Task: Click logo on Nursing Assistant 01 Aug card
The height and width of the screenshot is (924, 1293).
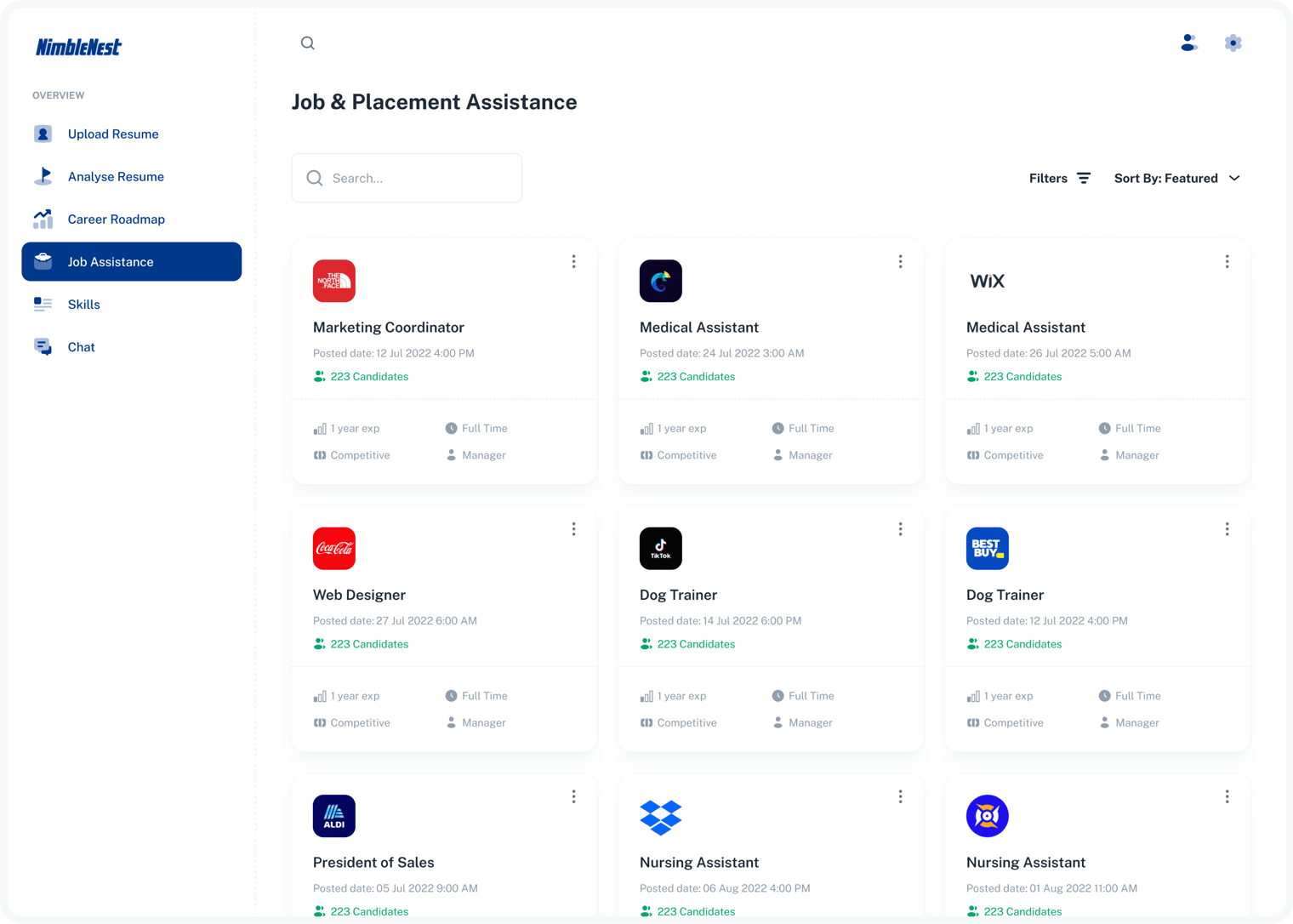Action: tap(988, 816)
